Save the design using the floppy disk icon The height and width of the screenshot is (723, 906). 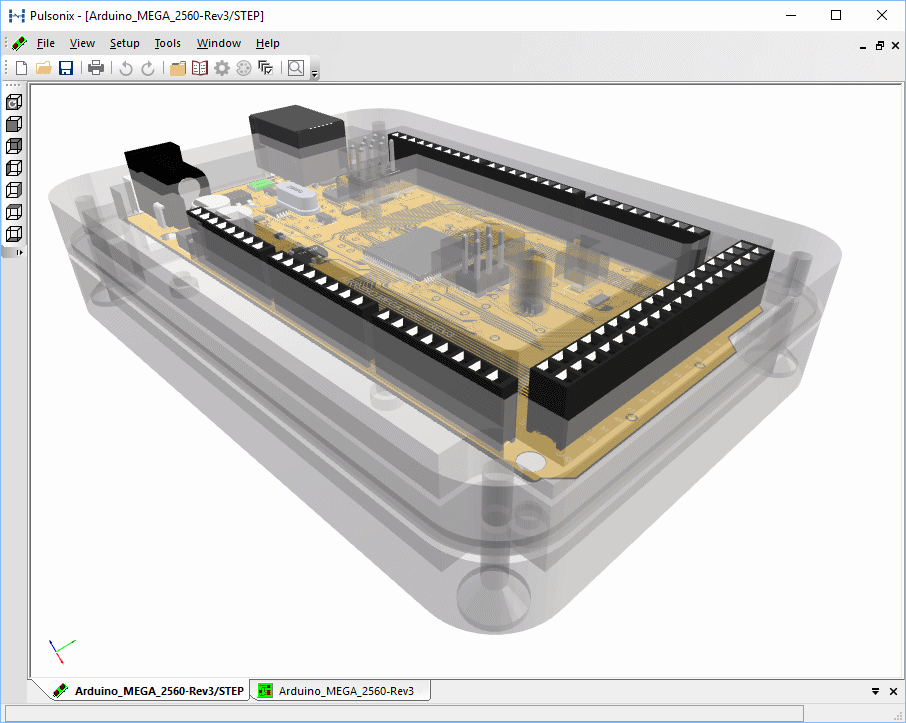click(x=66, y=68)
